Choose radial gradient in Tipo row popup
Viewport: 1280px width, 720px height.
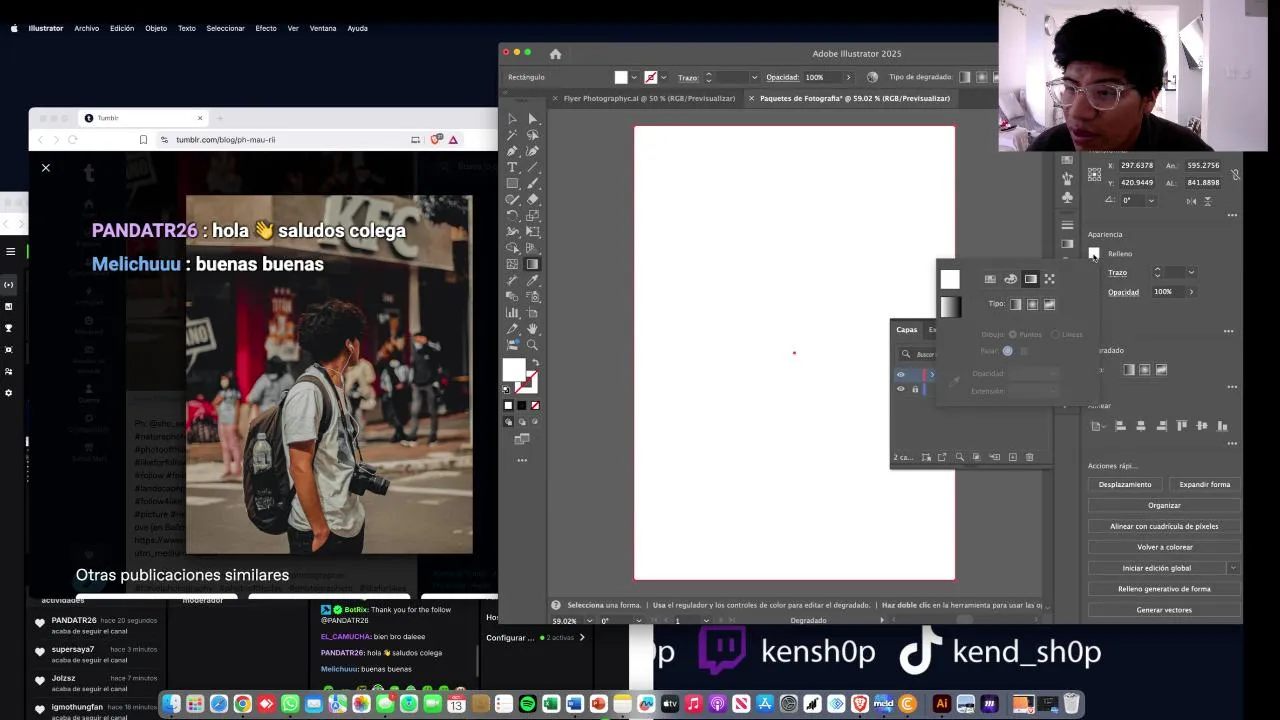[x=1032, y=304]
